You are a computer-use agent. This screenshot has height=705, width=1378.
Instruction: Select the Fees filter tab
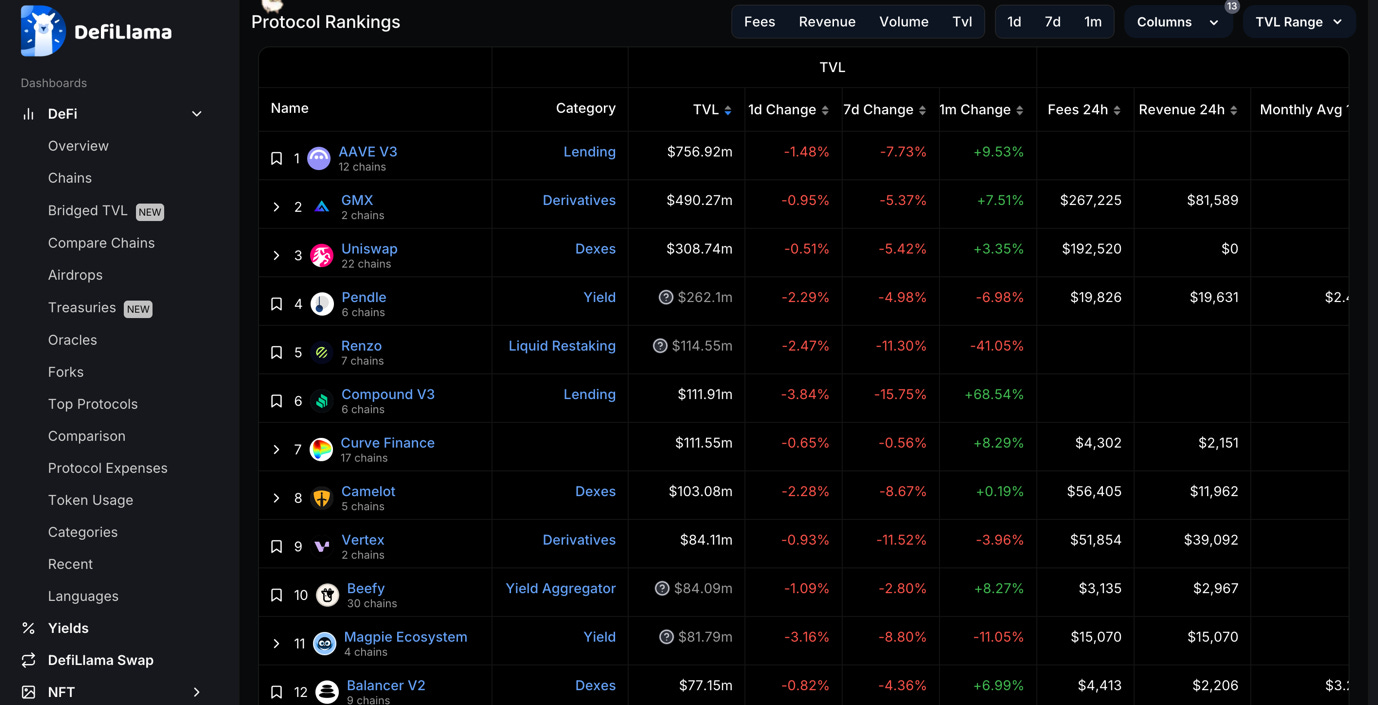coord(760,22)
